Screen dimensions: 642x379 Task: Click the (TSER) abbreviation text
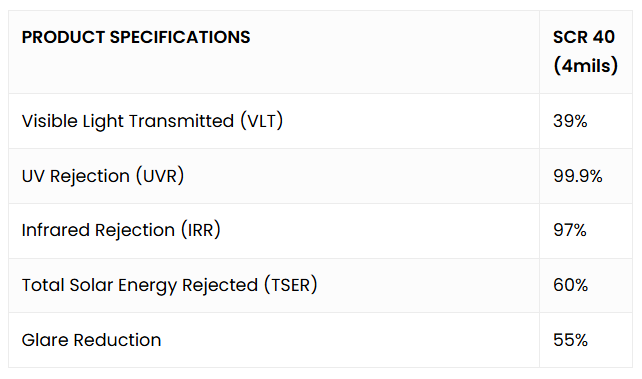click(291, 285)
